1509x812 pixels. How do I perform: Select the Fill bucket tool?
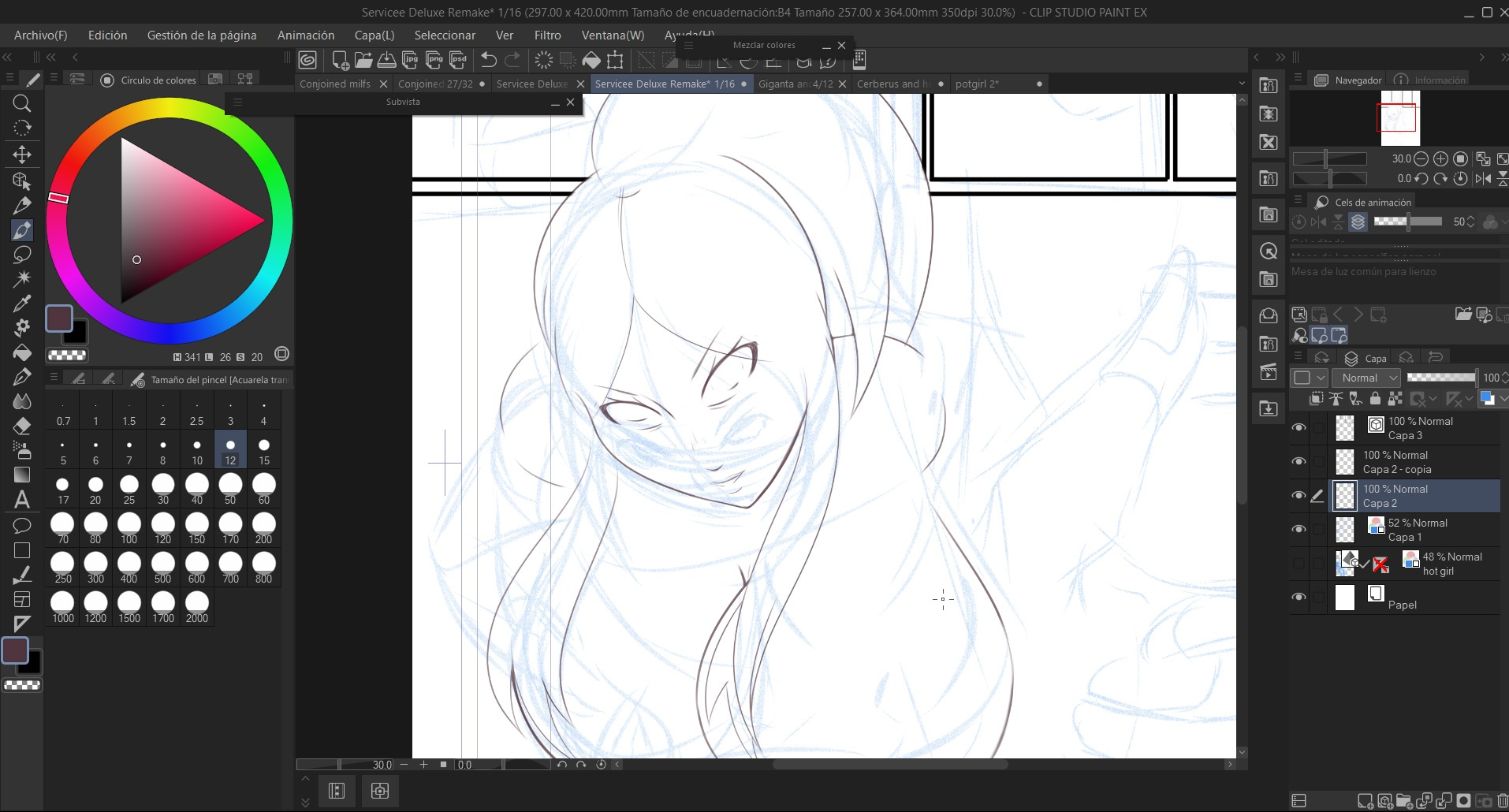point(22,352)
